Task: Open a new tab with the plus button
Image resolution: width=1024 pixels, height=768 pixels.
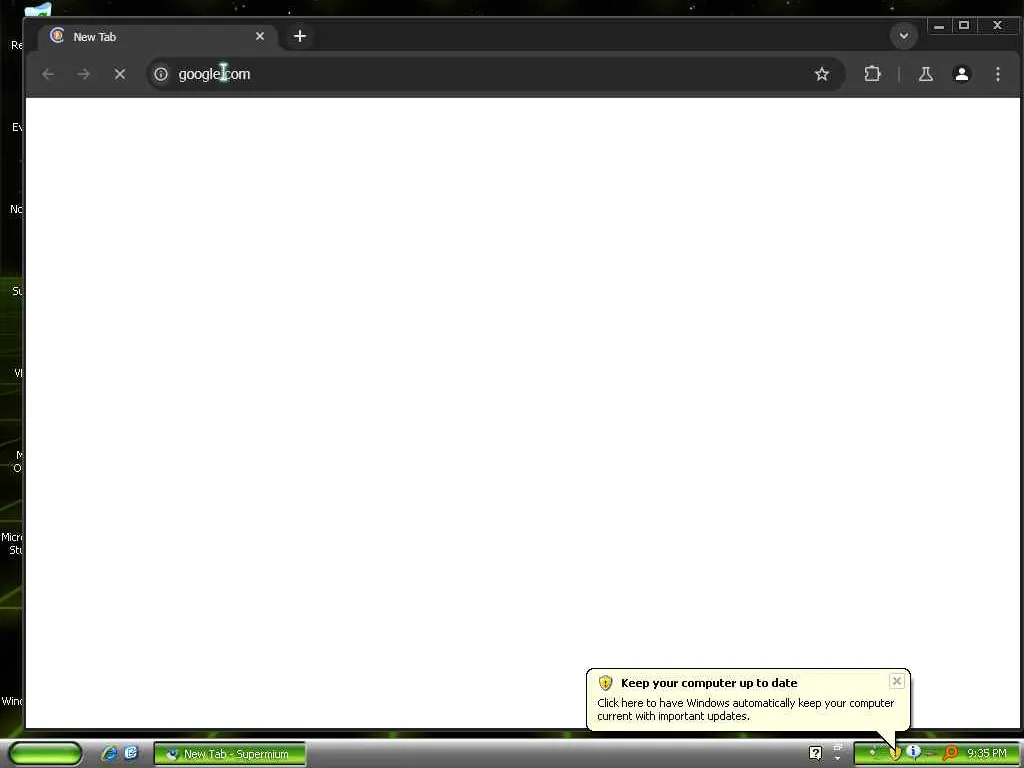Action: pyautogui.click(x=300, y=36)
